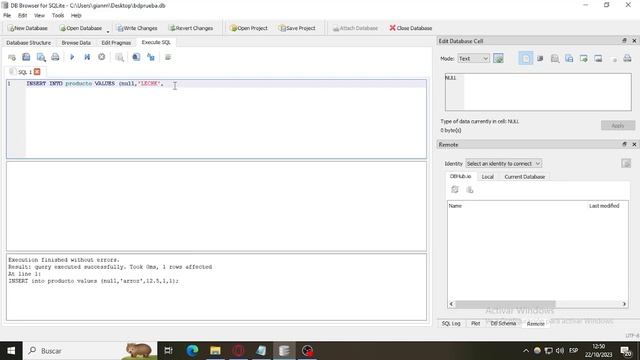Switch to the Plot bottom tab
The width and height of the screenshot is (640, 360).
coord(476,323)
